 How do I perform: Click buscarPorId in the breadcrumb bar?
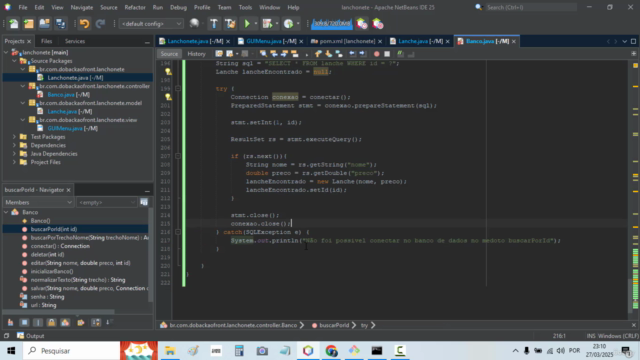pos(334,325)
